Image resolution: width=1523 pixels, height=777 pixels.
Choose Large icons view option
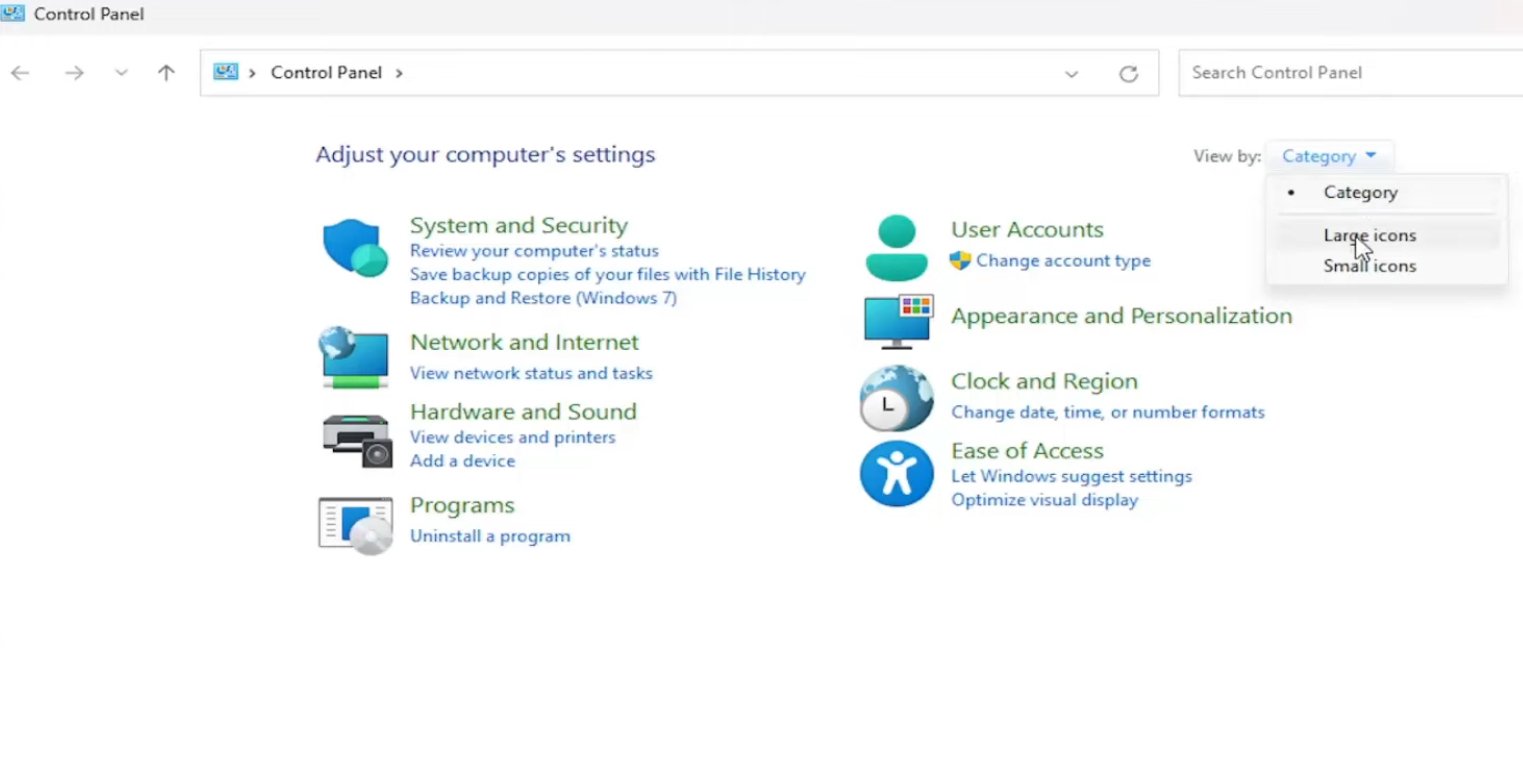point(1386,235)
